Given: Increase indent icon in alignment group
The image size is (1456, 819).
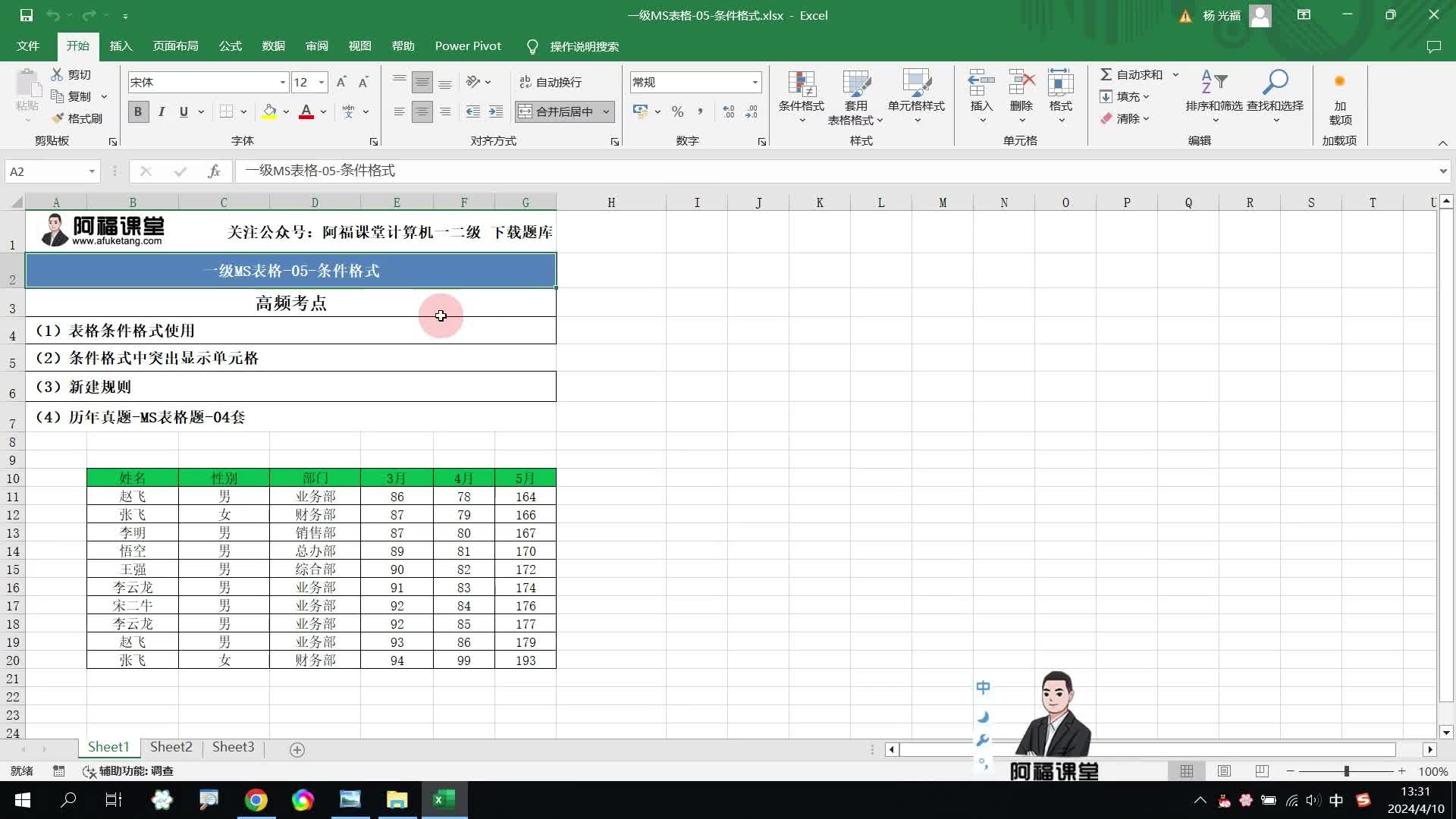Looking at the screenshot, I should pos(495,111).
